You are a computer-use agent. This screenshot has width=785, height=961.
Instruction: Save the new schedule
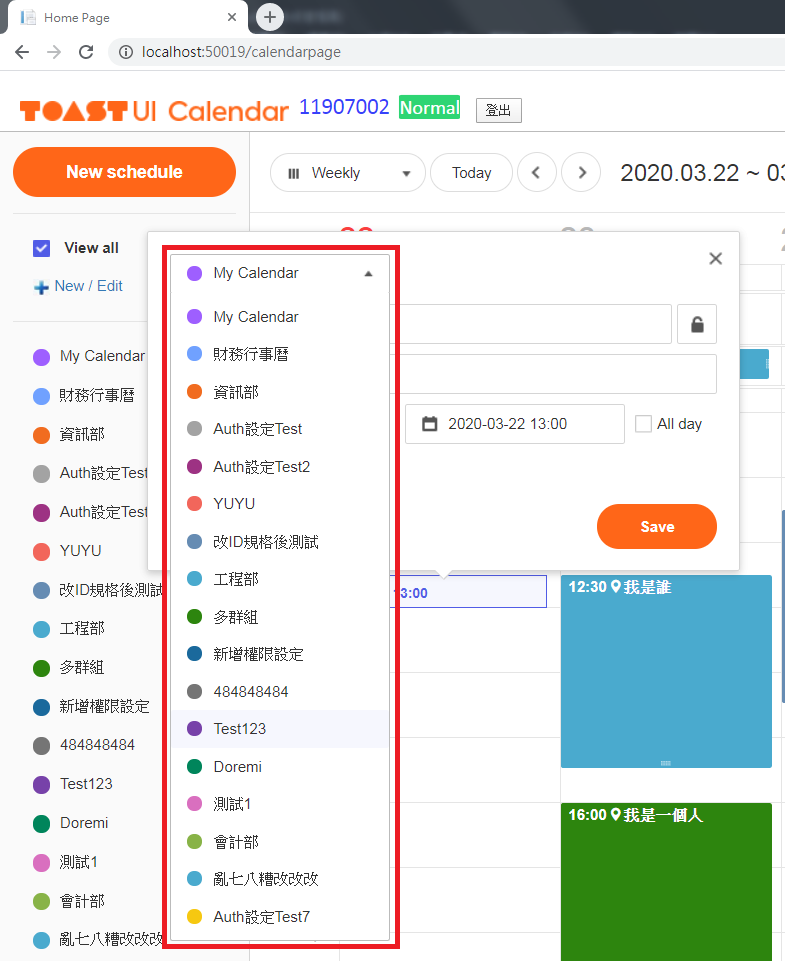click(x=657, y=526)
